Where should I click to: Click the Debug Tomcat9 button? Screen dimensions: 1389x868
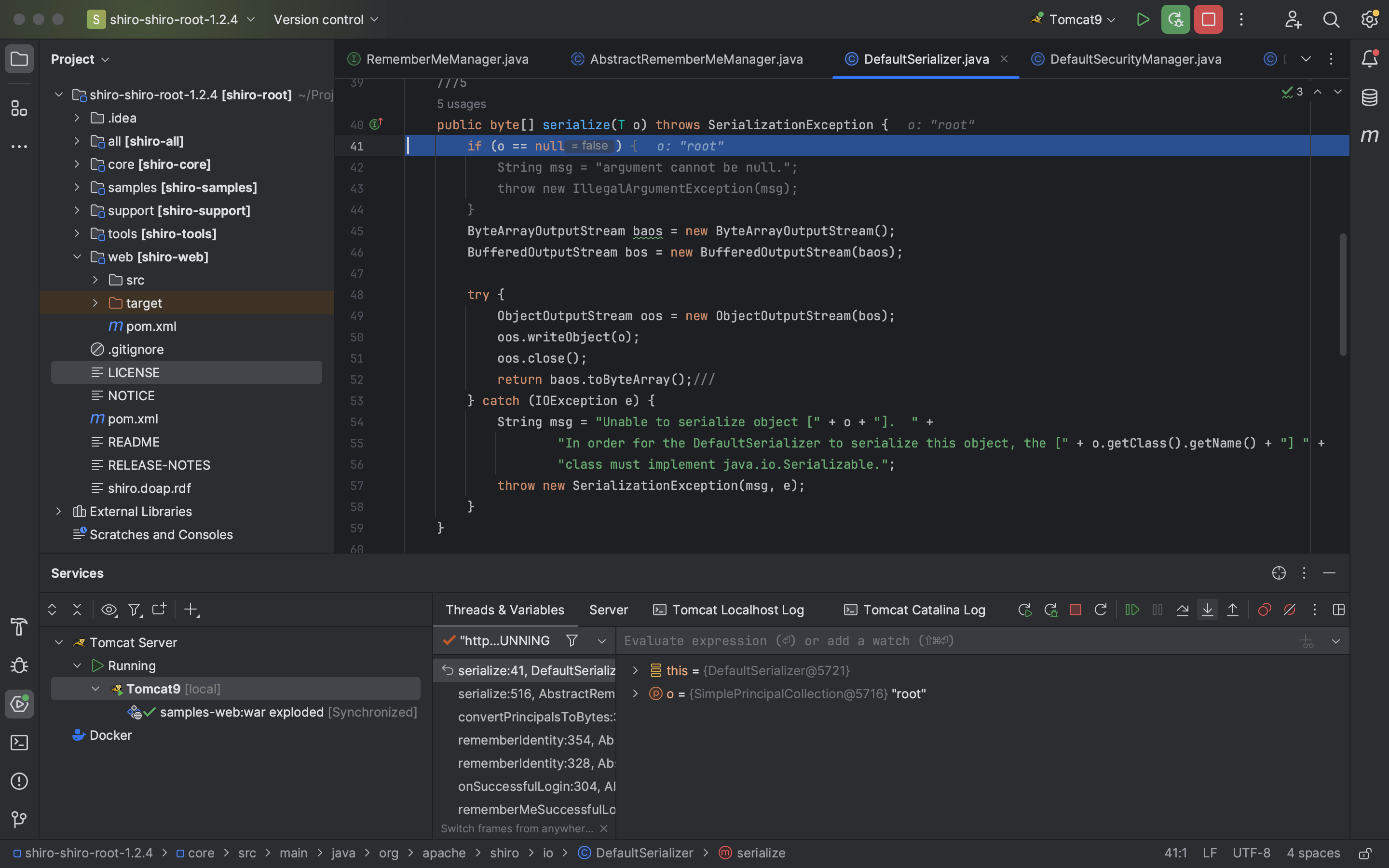click(1175, 19)
